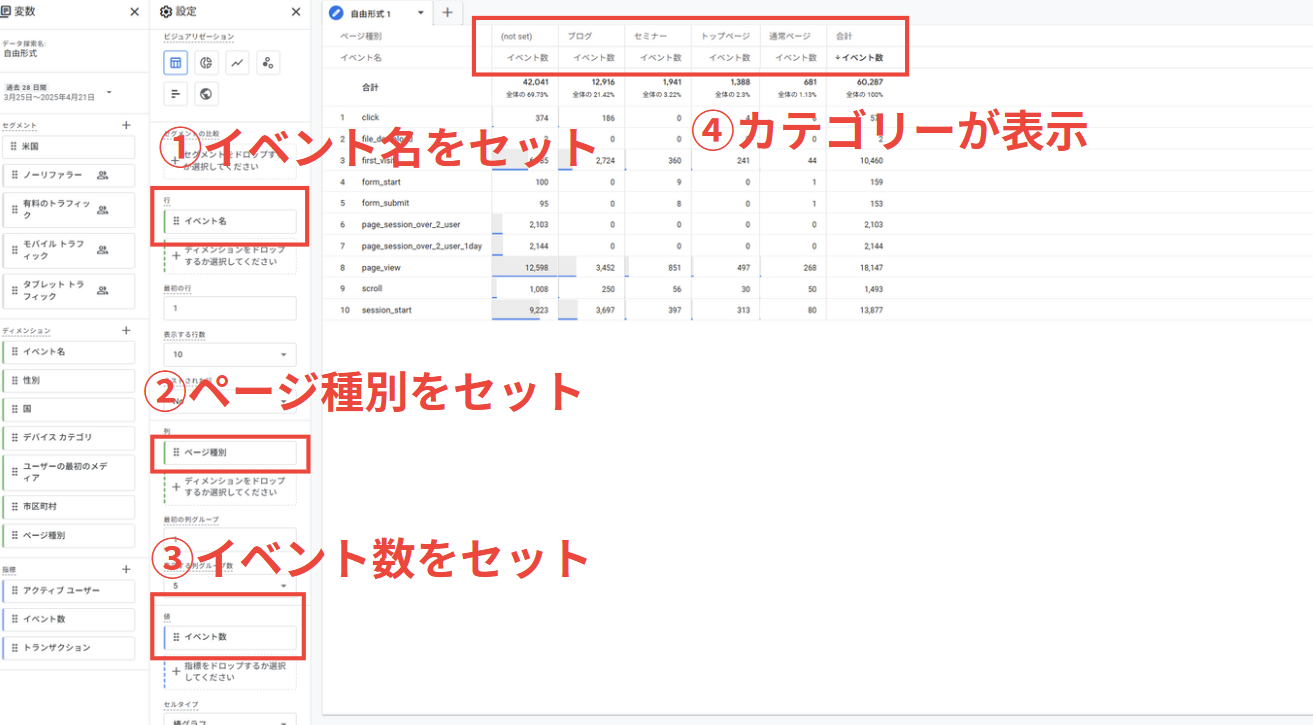This screenshot has height=725, width=1313.
Task: Select イベント数 in the 指標 variables list
Action: point(68,619)
